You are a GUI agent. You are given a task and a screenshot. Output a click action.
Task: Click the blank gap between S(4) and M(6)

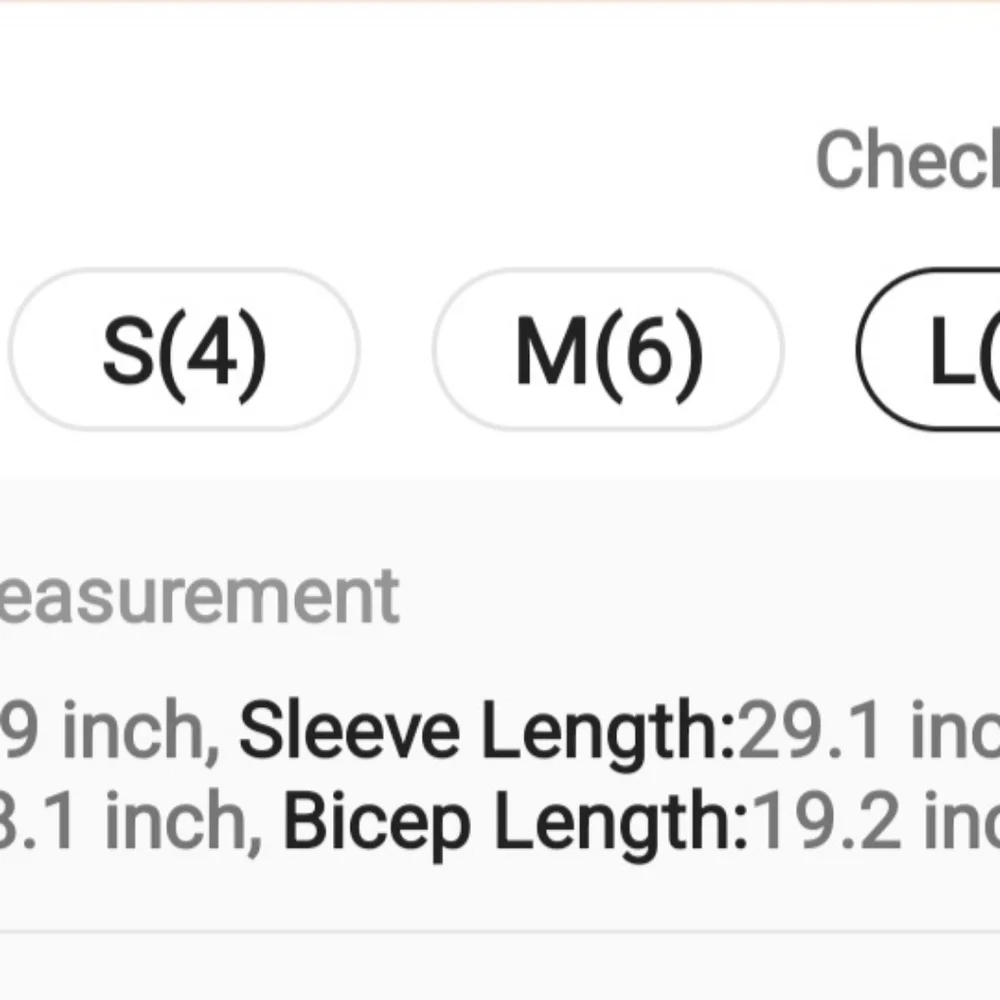click(396, 351)
